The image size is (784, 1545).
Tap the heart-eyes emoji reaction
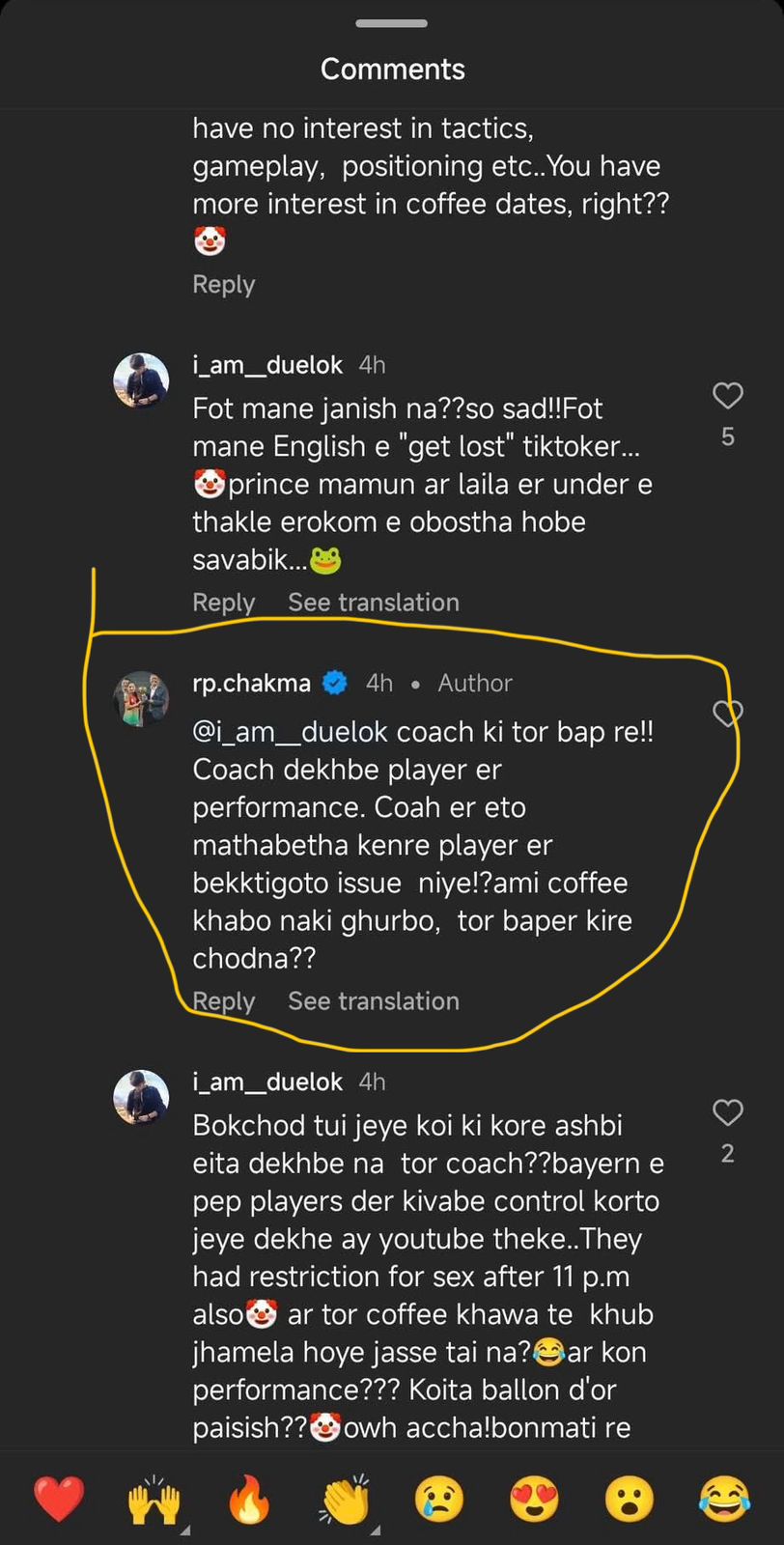click(x=534, y=1500)
